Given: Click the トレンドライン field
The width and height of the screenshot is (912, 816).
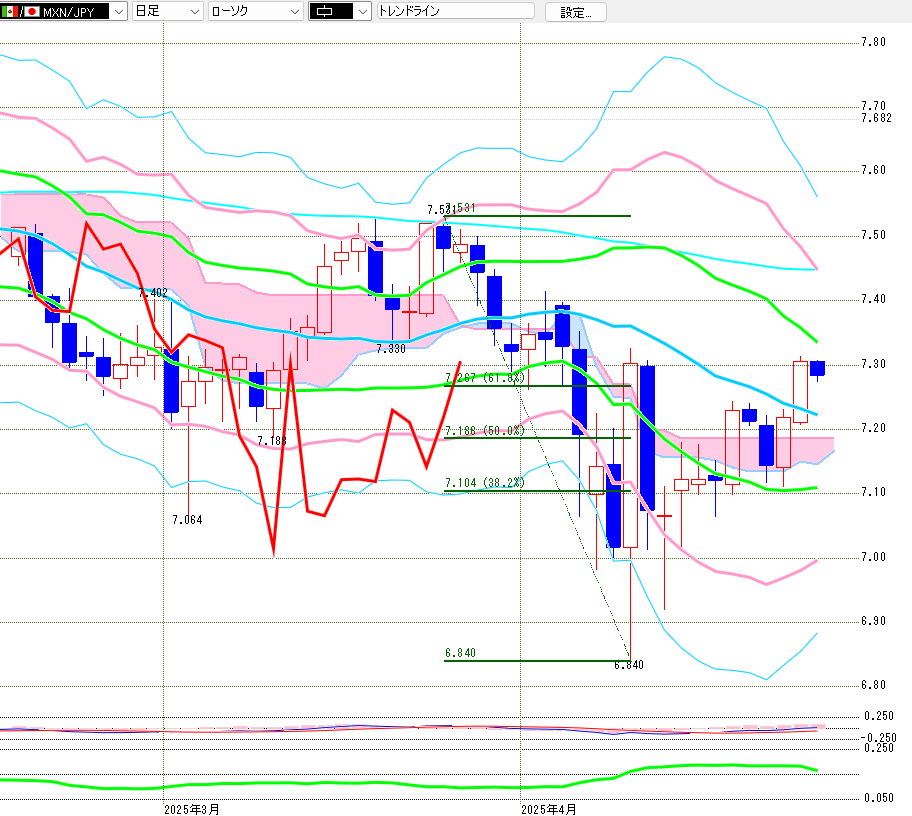Looking at the screenshot, I should [x=455, y=11].
